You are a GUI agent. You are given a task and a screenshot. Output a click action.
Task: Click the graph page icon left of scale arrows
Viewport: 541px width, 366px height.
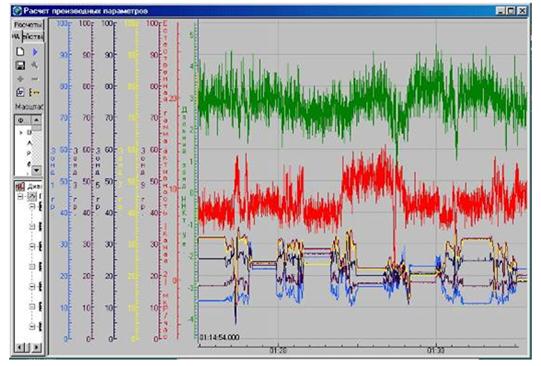pyautogui.click(x=20, y=92)
